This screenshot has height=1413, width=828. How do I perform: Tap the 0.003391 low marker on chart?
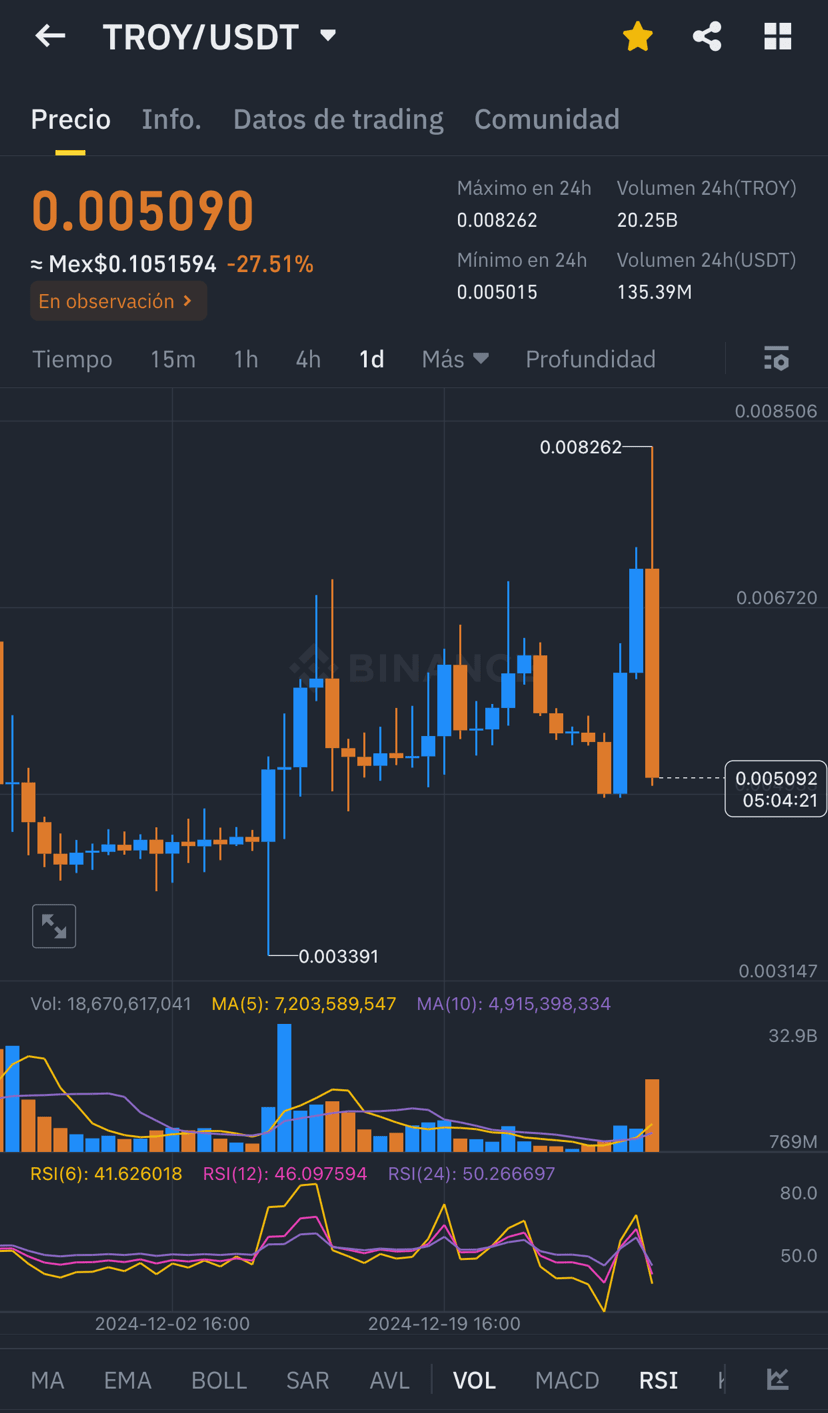339,956
